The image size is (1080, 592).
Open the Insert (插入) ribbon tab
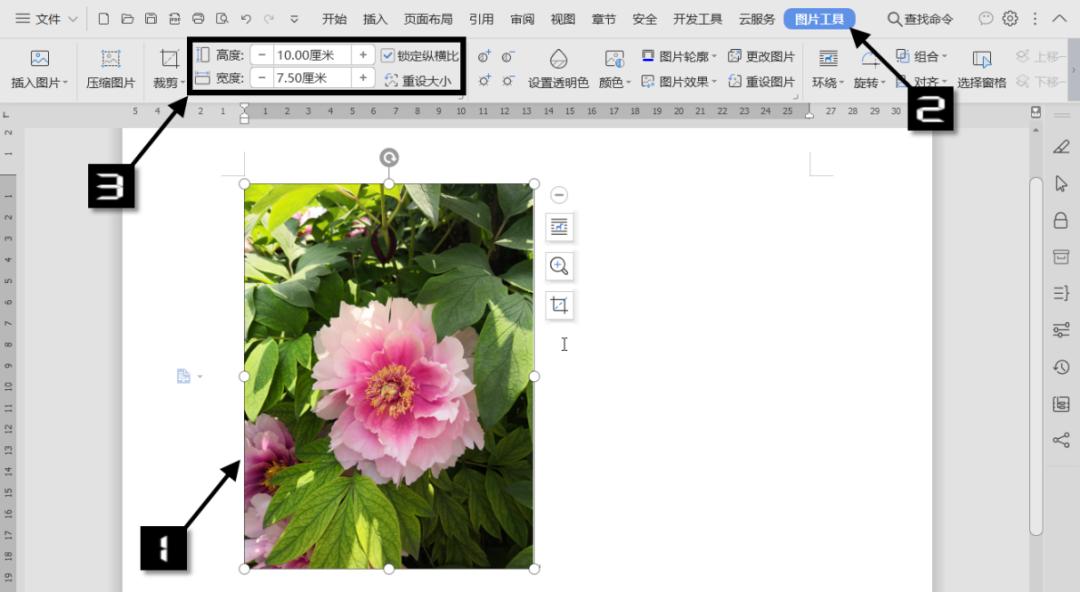coord(375,19)
